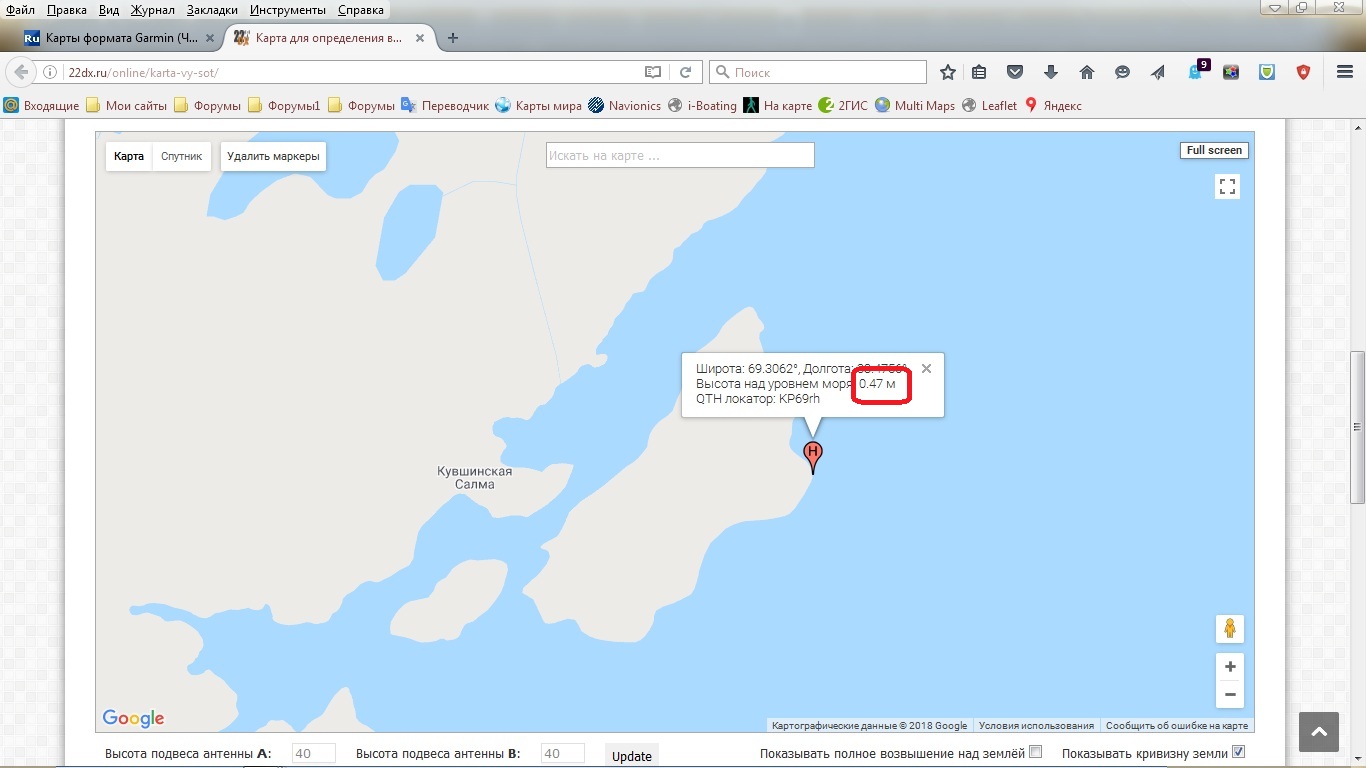This screenshot has height=768, width=1366.
Task: Zoom in the map with plus button
Action: tap(1230, 667)
